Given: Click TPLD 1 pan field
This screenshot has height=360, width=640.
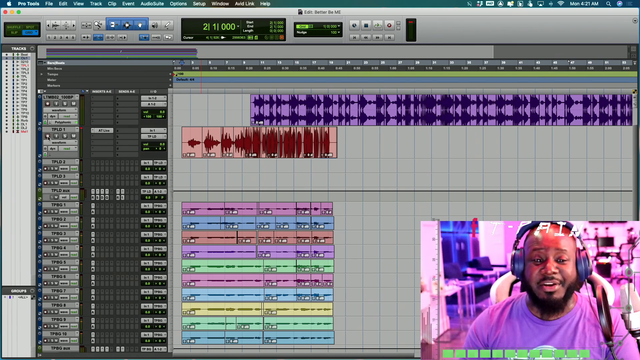Looking at the screenshot, I should (x=153, y=149).
